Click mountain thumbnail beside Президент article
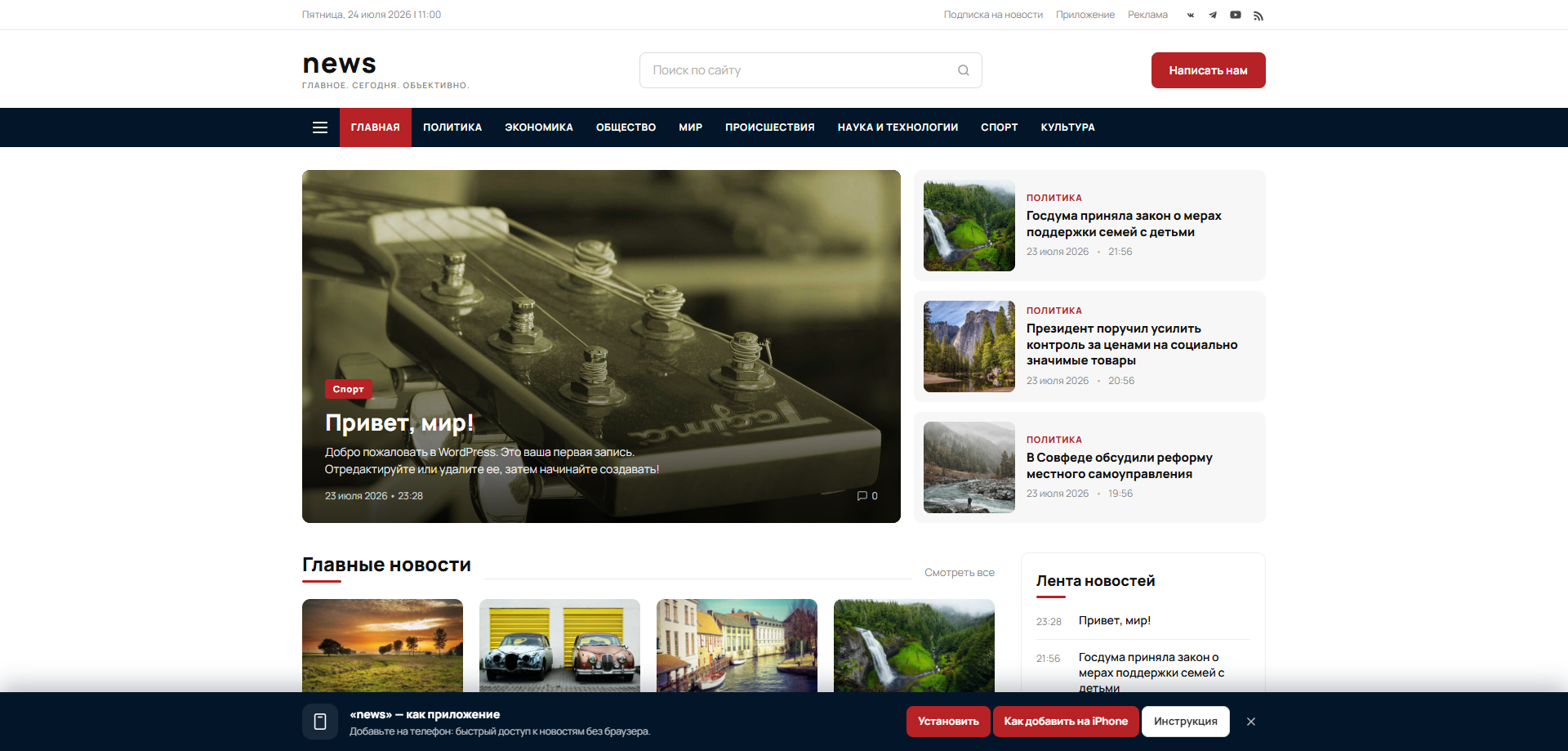The image size is (1568, 751). (969, 346)
